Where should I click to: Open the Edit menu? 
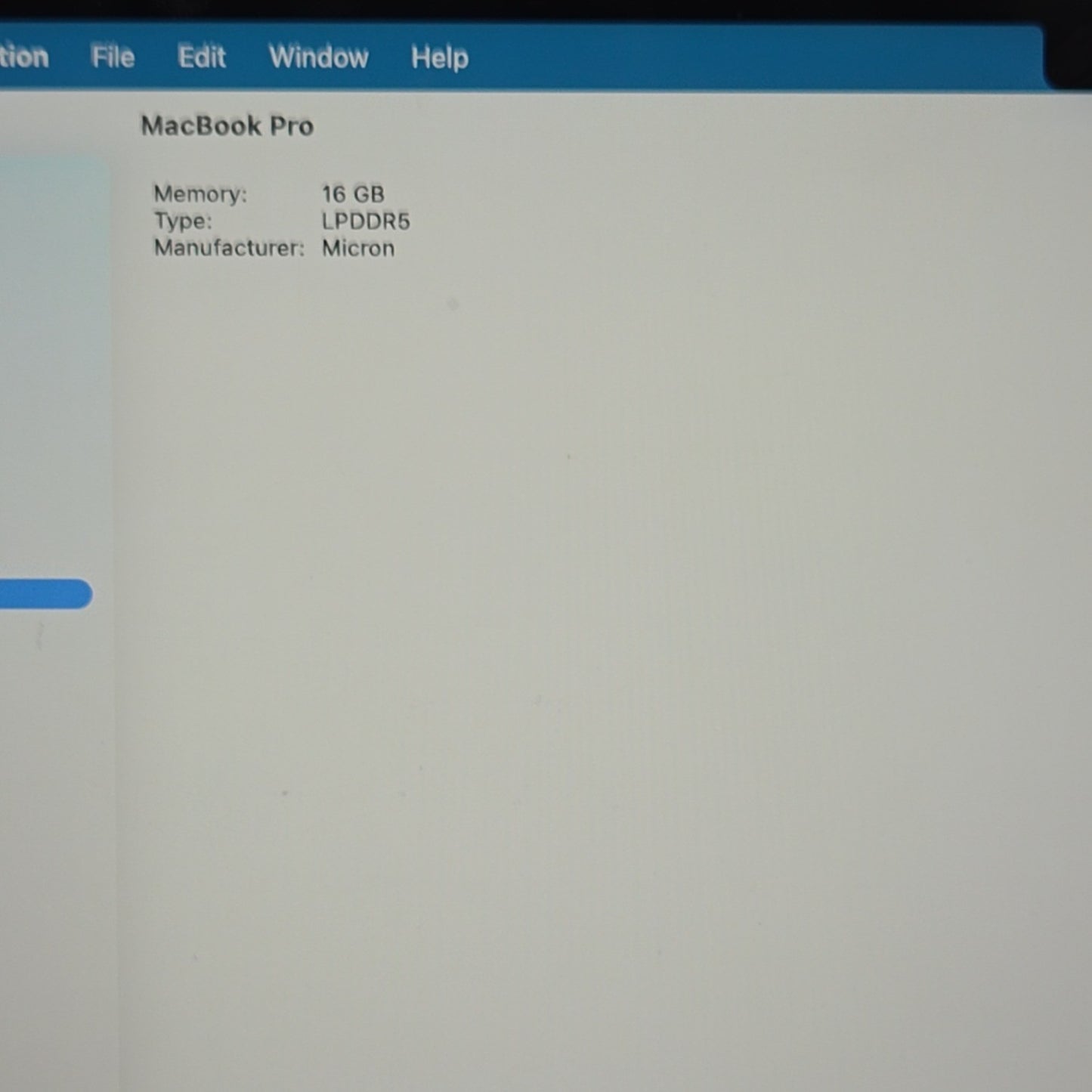(x=202, y=57)
